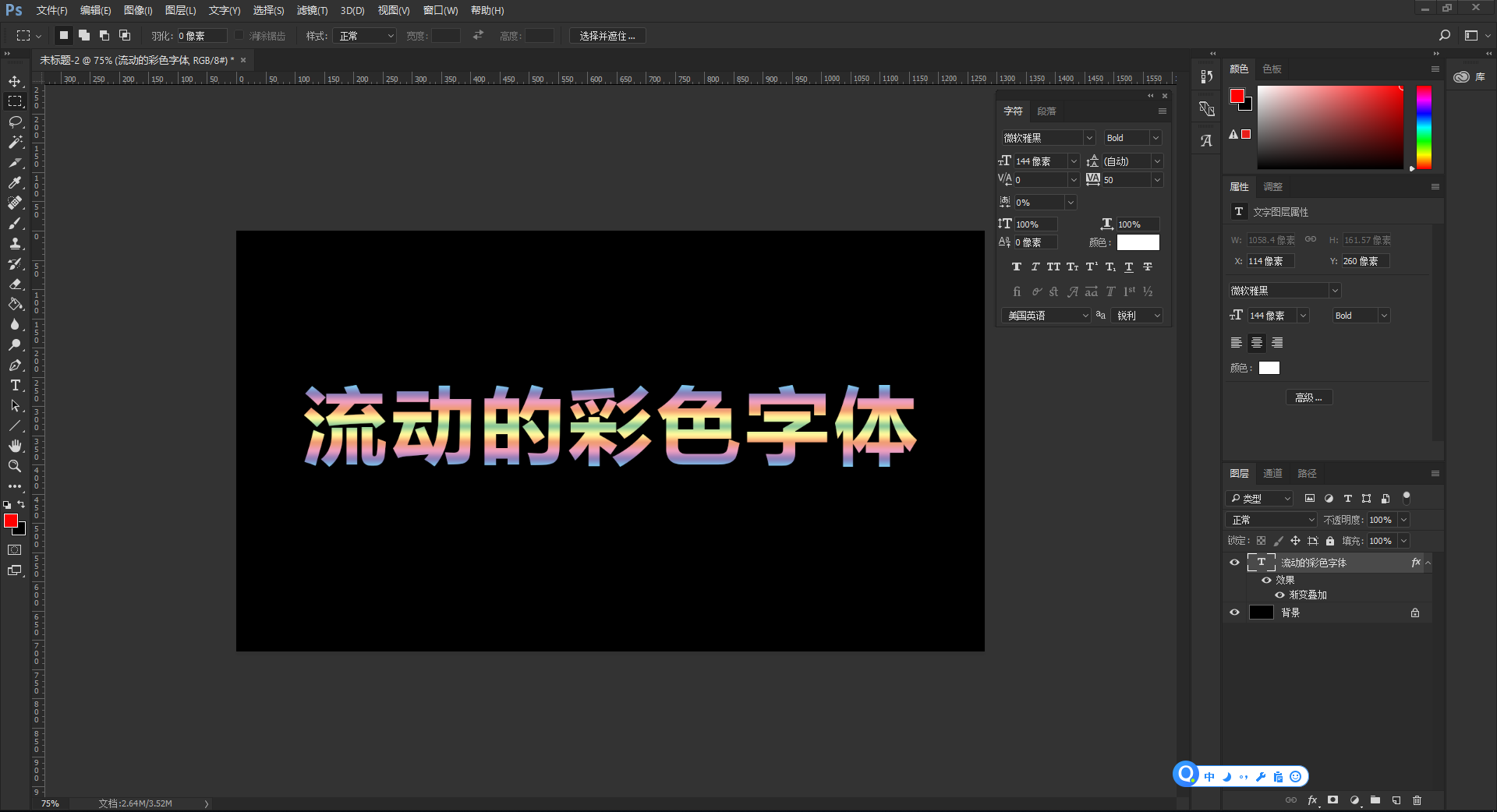Click the 选择并遮住... button

click(x=607, y=36)
